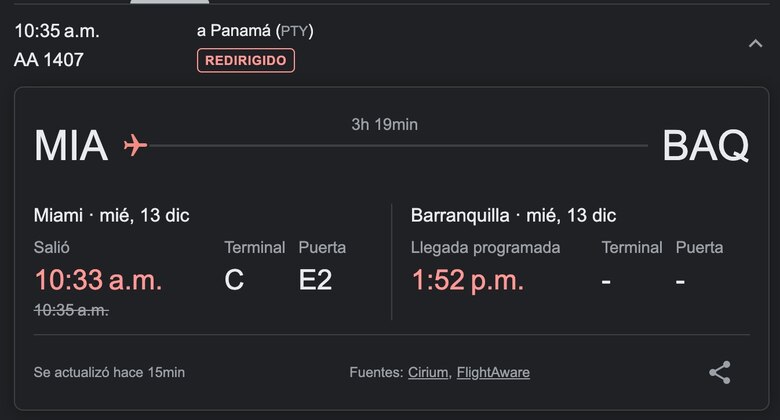Click the REDIRIGIDO status badge

pos(246,60)
